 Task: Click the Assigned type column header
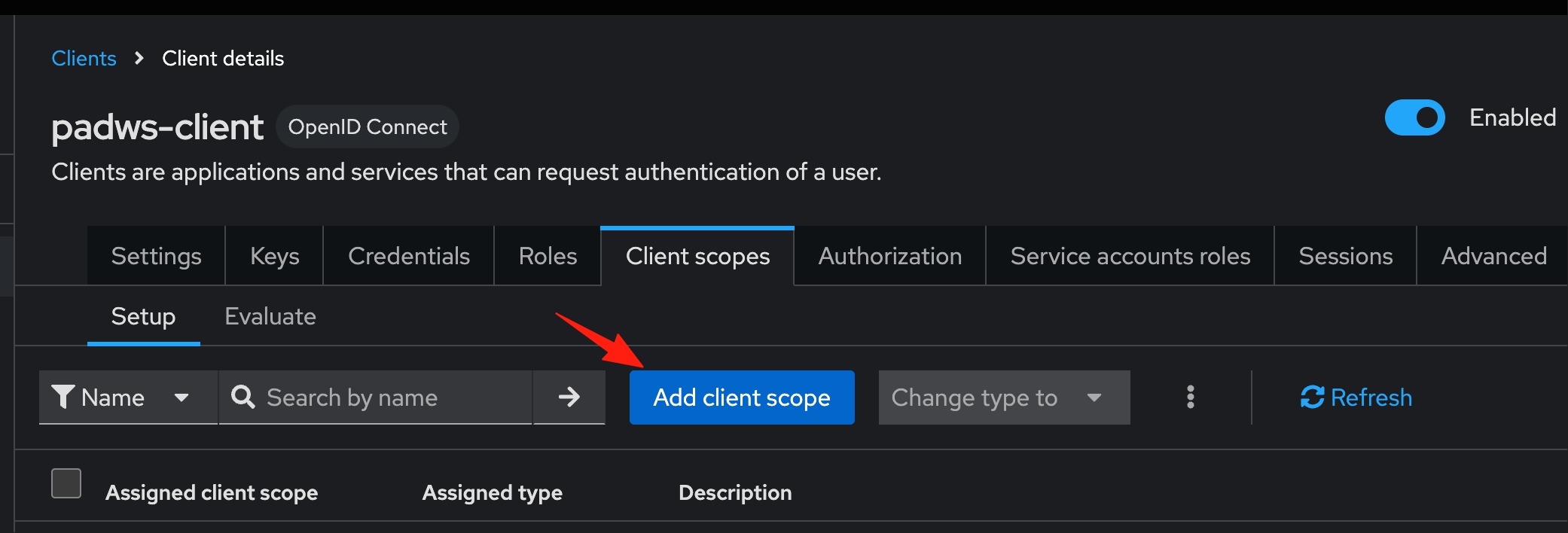pyautogui.click(x=493, y=492)
